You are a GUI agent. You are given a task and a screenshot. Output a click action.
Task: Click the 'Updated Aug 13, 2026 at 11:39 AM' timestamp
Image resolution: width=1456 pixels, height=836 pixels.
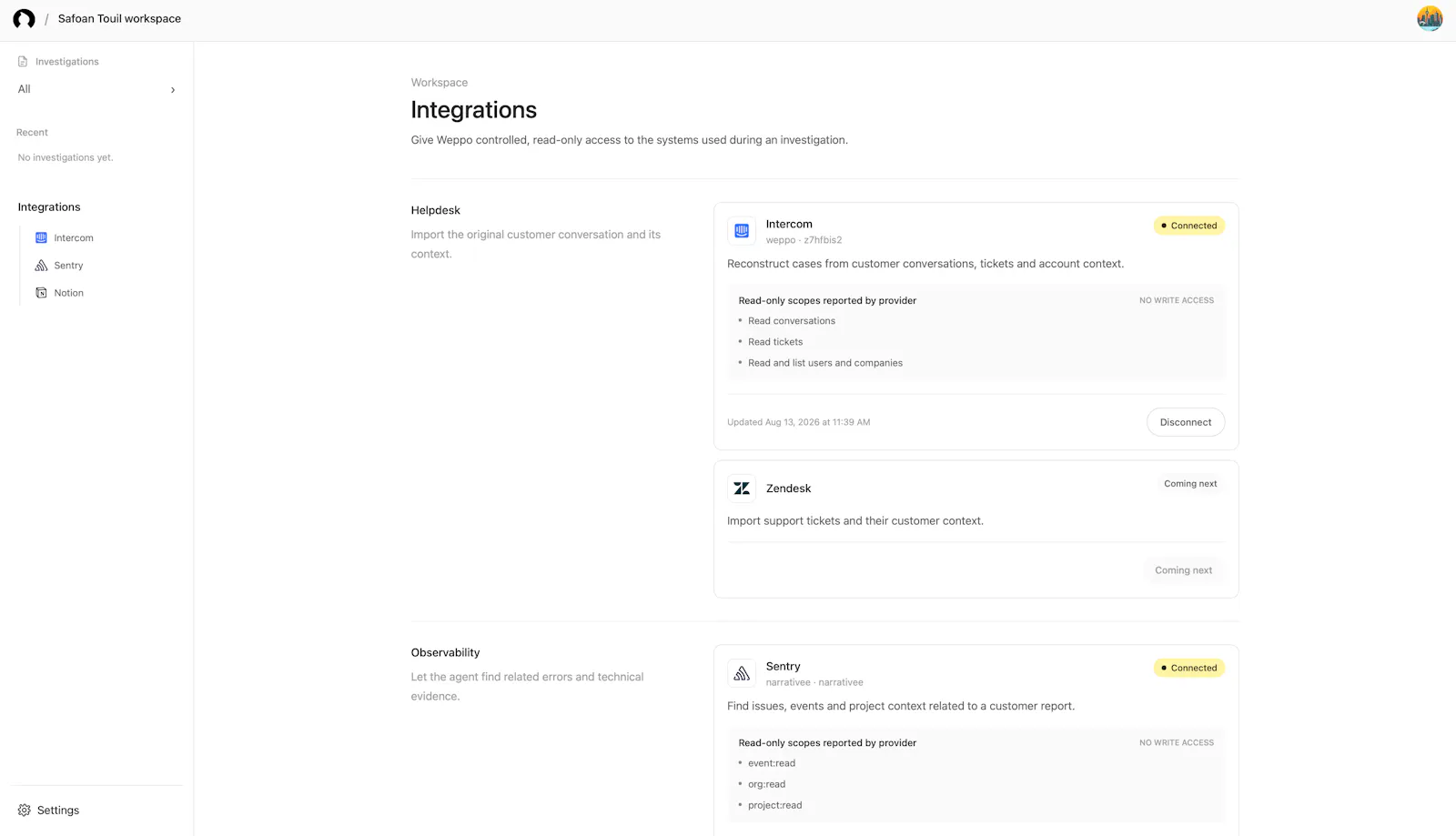(799, 422)
